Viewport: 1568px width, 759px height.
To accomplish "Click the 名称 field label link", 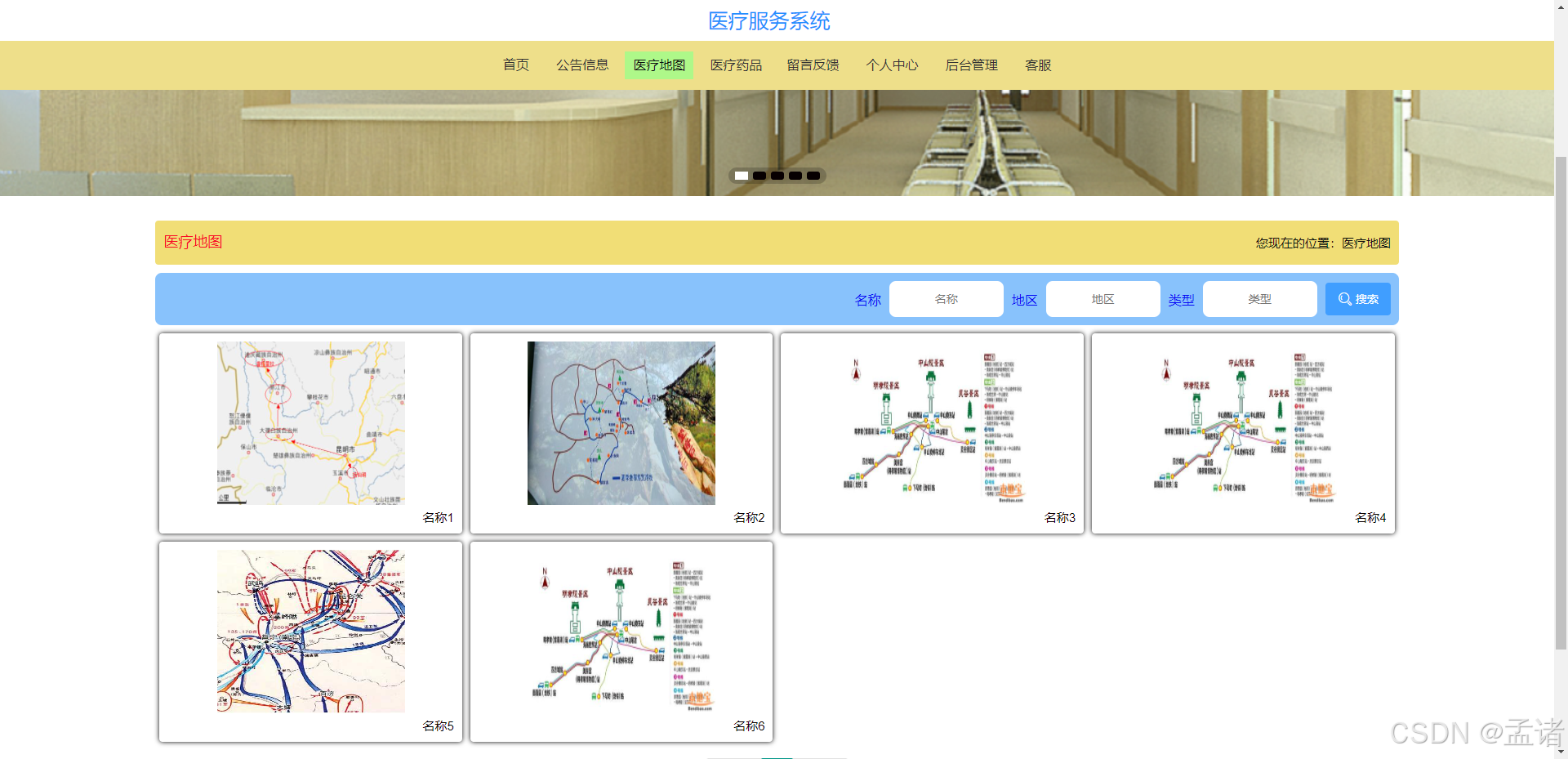I will [868, 300].
